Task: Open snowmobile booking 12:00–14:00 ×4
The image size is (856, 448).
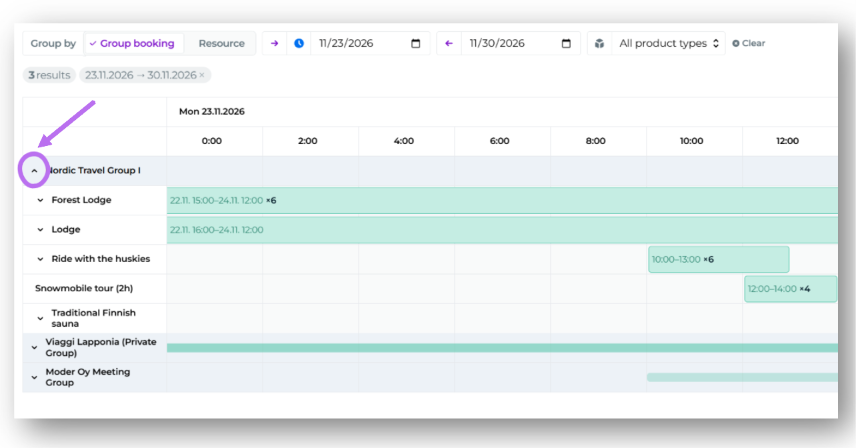Action: [790, 289]
